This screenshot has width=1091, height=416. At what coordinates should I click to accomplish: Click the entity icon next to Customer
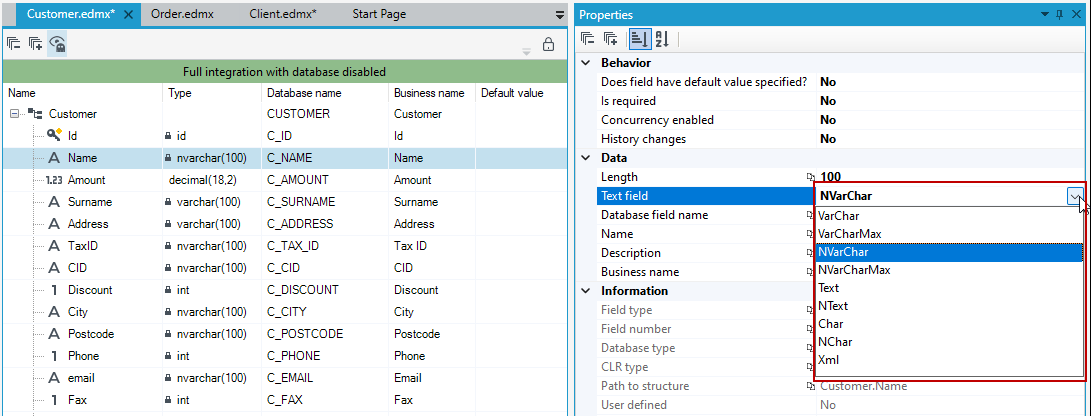pyautogui.click(x=35, y=114)
